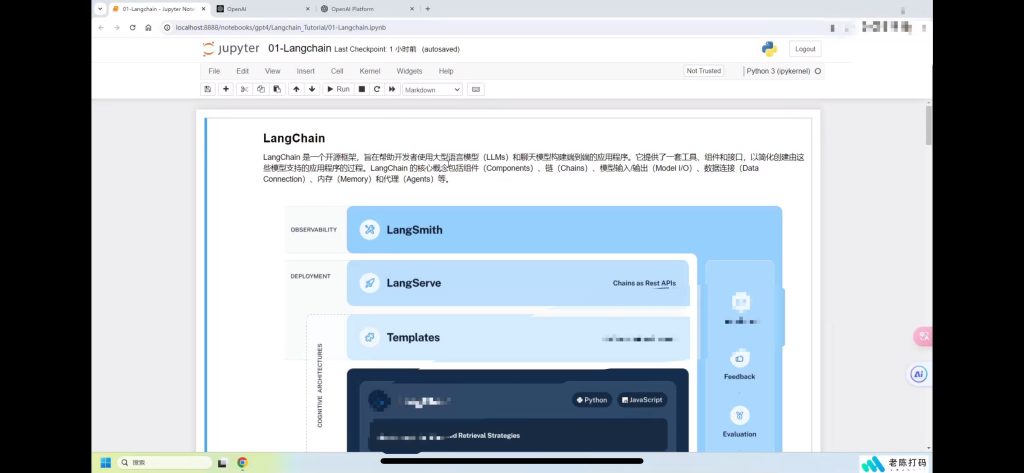Open the Windows Start menu

(105, 463)
